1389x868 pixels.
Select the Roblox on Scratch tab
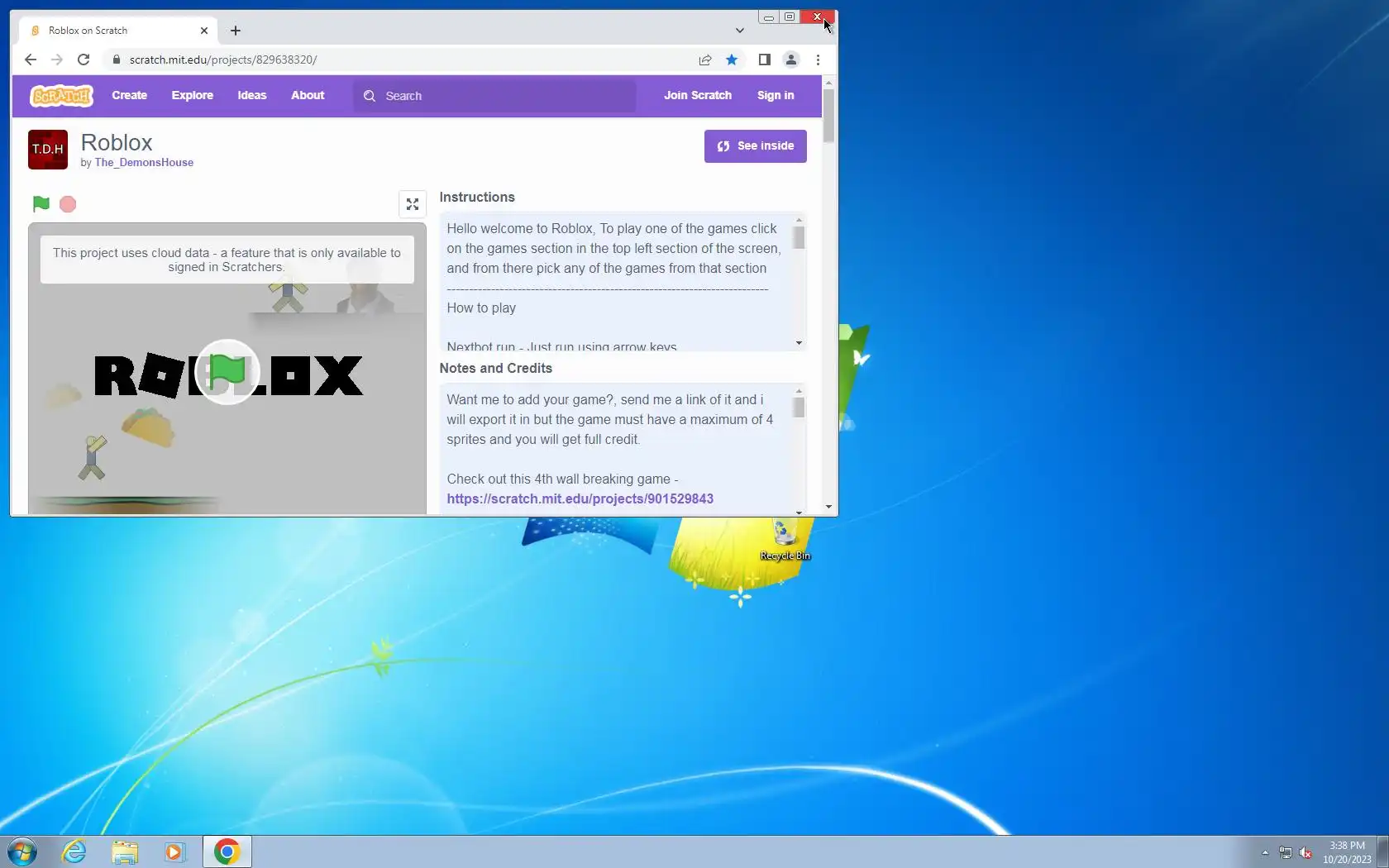[119, 31]
